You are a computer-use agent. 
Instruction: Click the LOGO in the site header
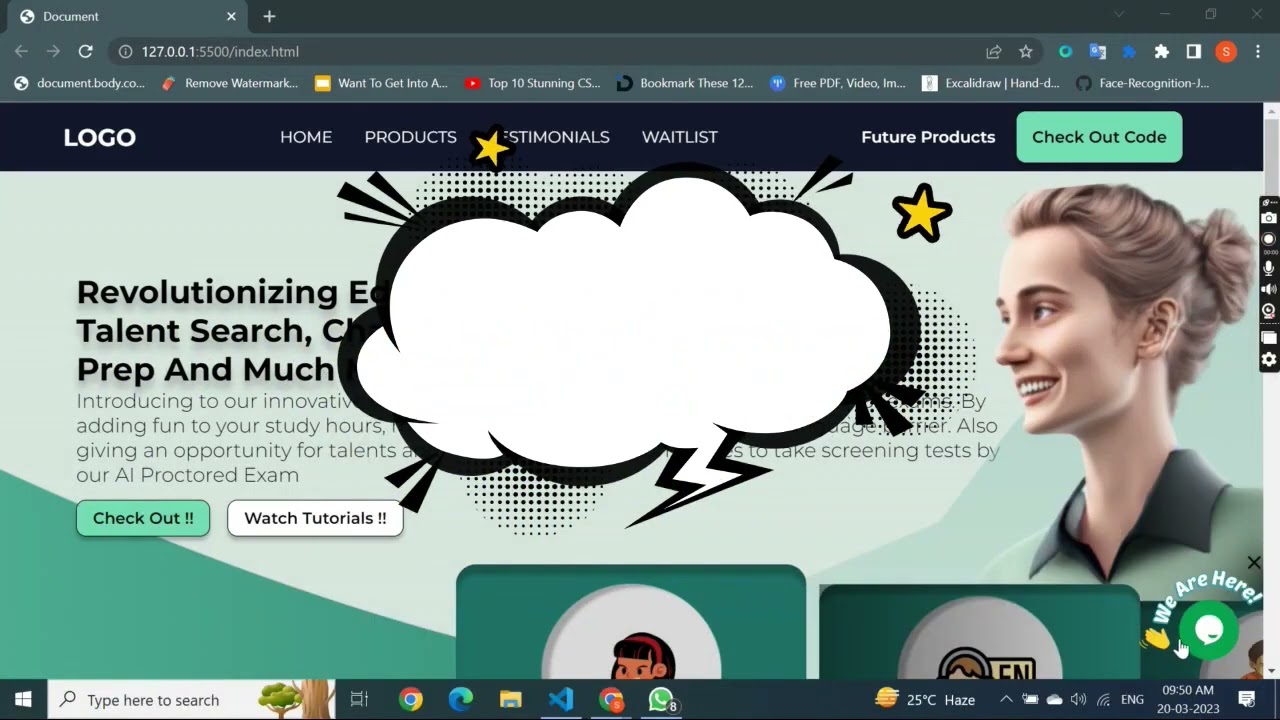tap(99, 137)
